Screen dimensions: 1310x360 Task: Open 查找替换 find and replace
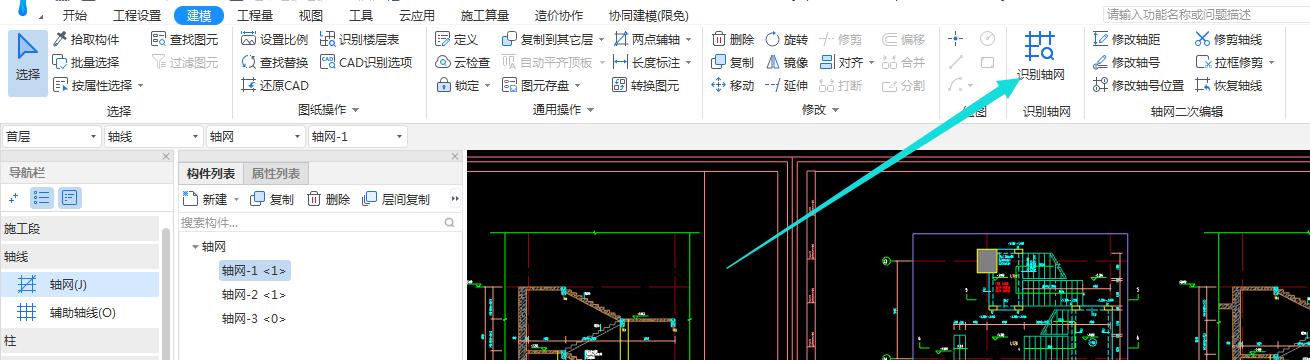click(x=275, y=62)
